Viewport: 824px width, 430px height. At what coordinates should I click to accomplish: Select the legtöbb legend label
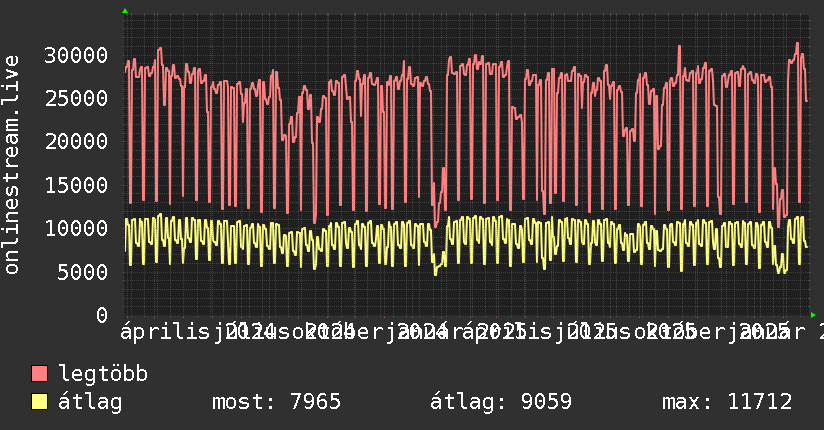(x=103, y=374)
